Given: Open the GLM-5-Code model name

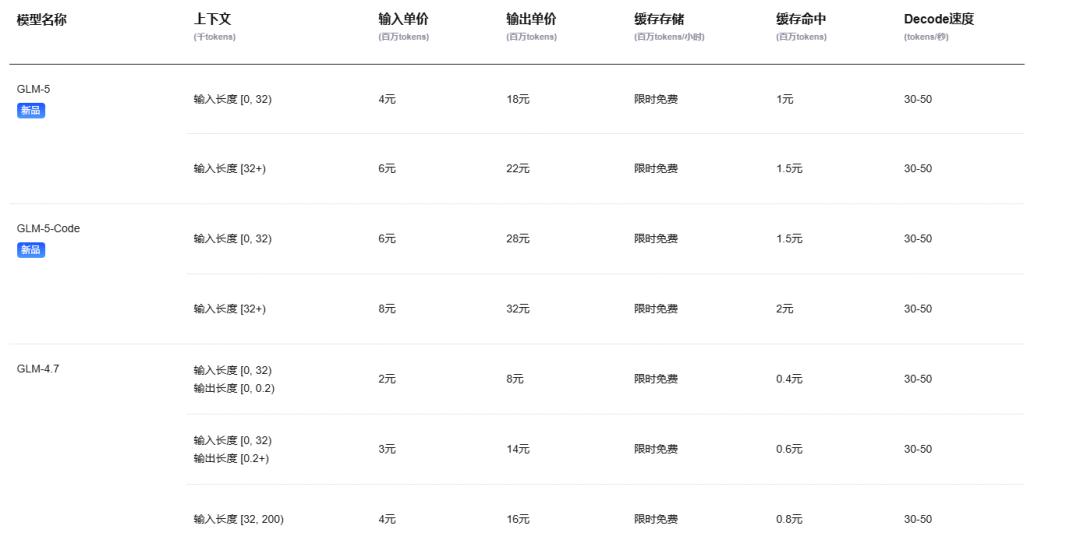Looking at the screenshot, I should tap(48, 228).
